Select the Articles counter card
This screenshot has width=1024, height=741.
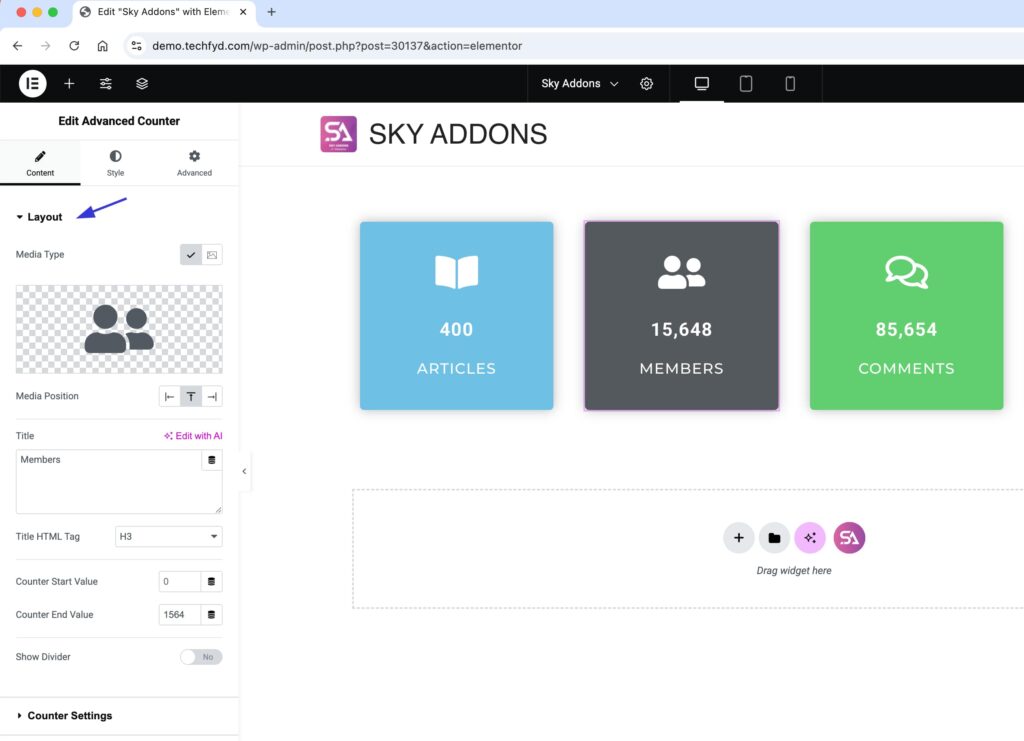pyautogui.click(x=456, y=316)
